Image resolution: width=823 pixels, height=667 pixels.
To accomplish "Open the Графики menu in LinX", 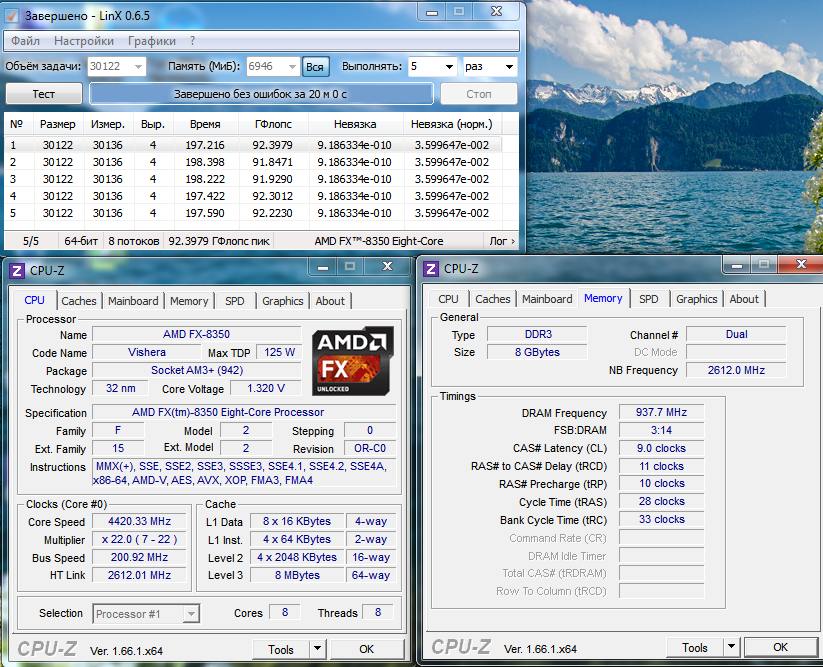I will pos(152,41).
